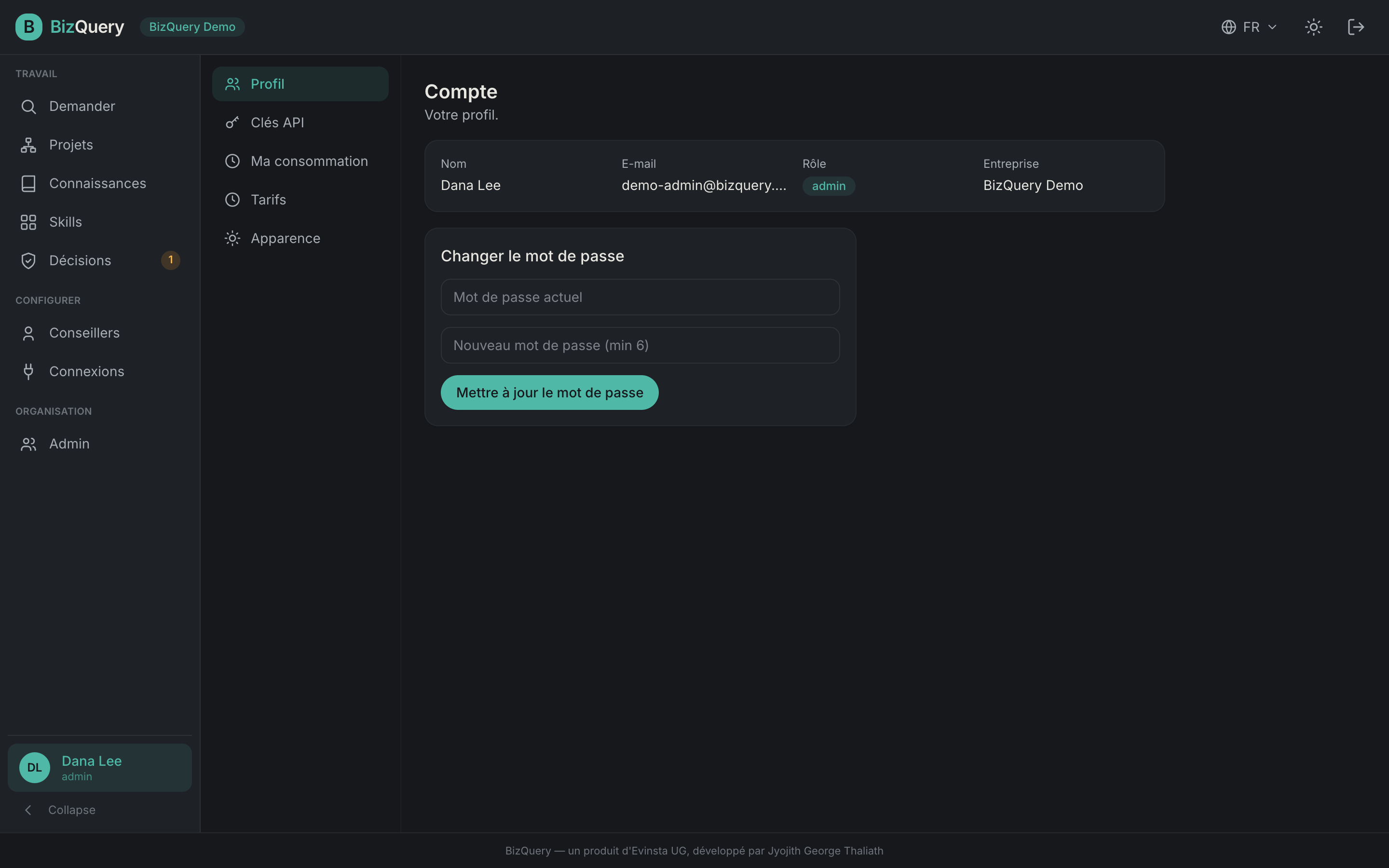The height and width of the screenshot is (868, 1389).
Task: Click the logout icon
Action: pyautogui.click(x=1356, y=27)
